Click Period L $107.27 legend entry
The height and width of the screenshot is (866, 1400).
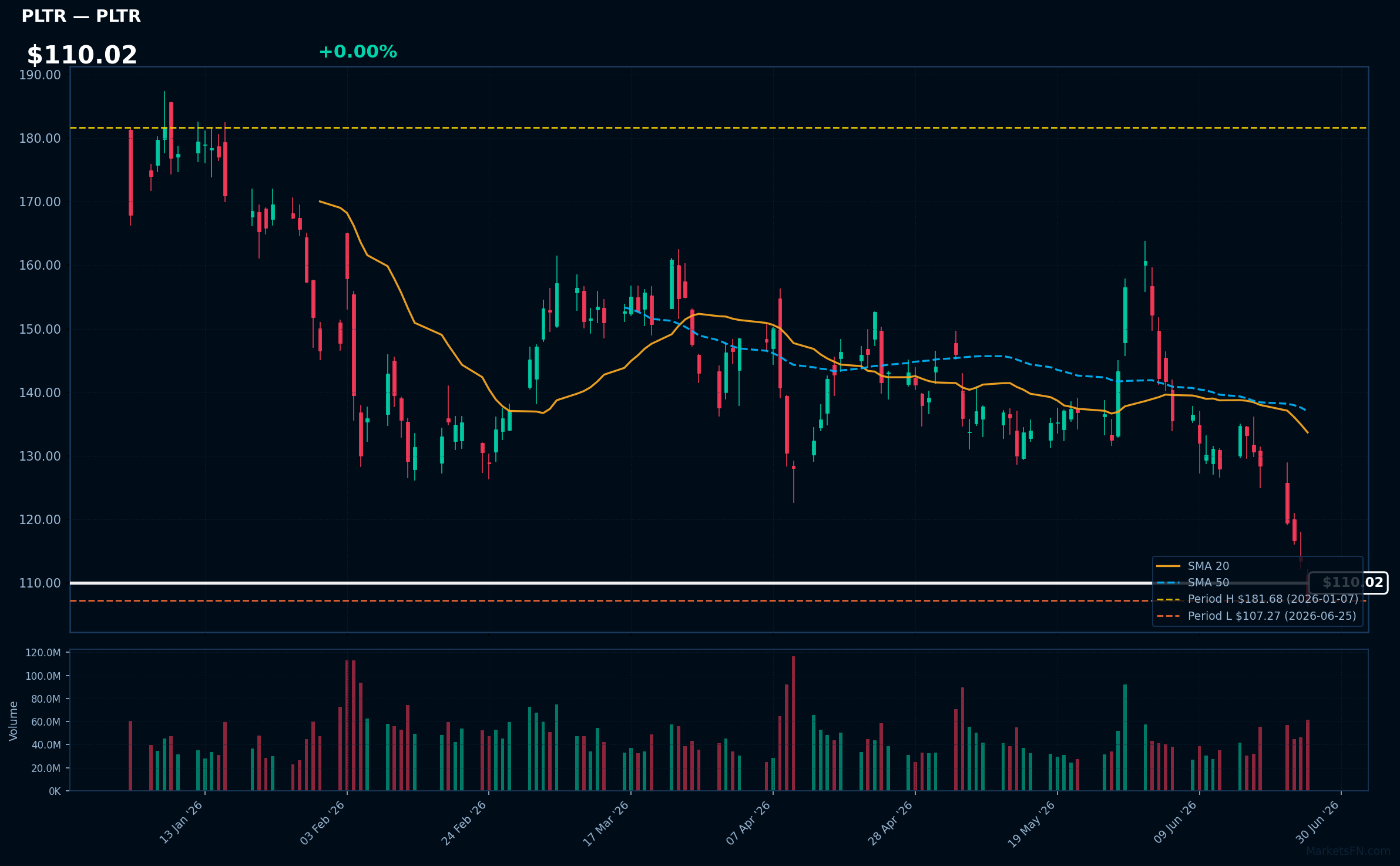[x=1256, y=616]
